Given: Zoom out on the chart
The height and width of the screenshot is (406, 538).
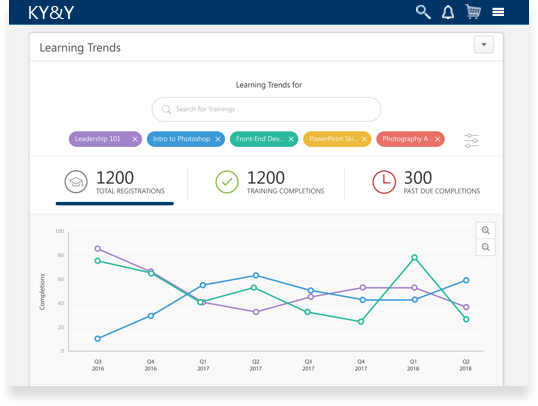Looking at the screenshot, I should coord(486,247).
